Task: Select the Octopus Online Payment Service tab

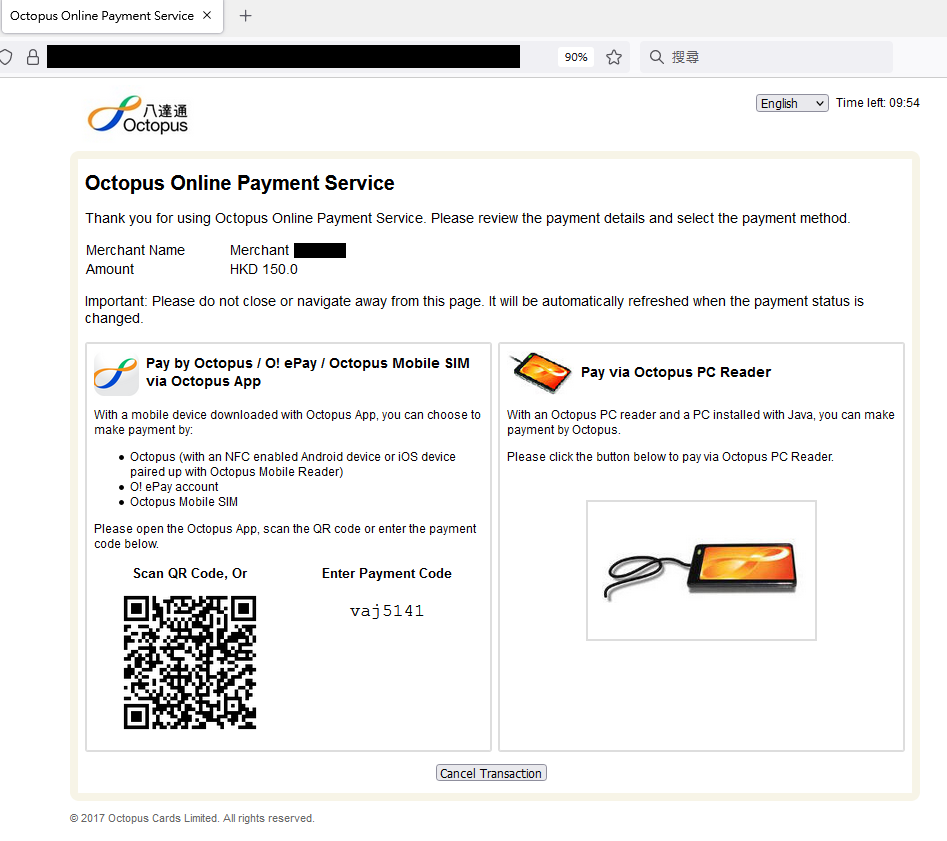Action: pos(112,16)
